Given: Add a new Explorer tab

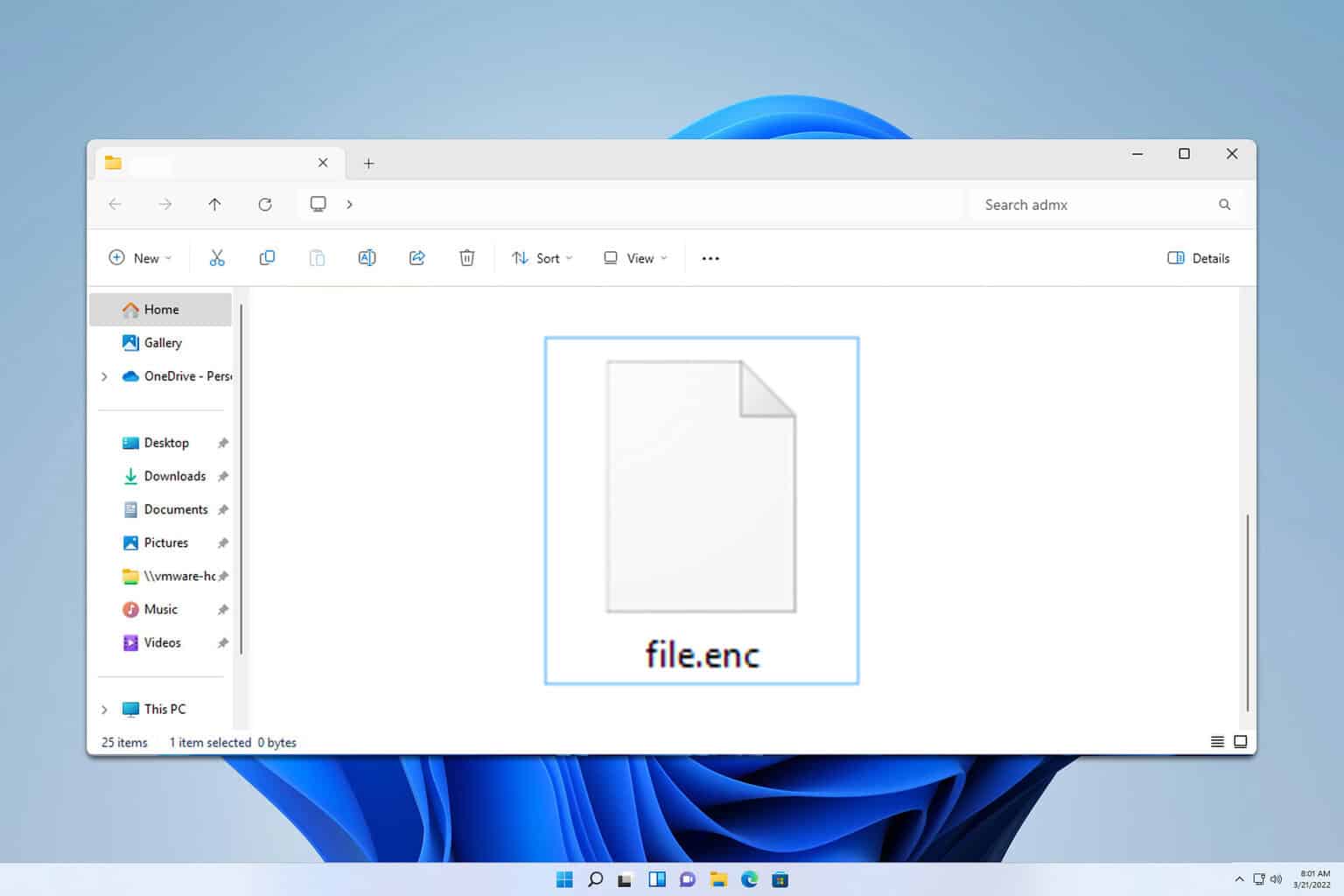Looking at the screenshot, I should click(368, 163).
